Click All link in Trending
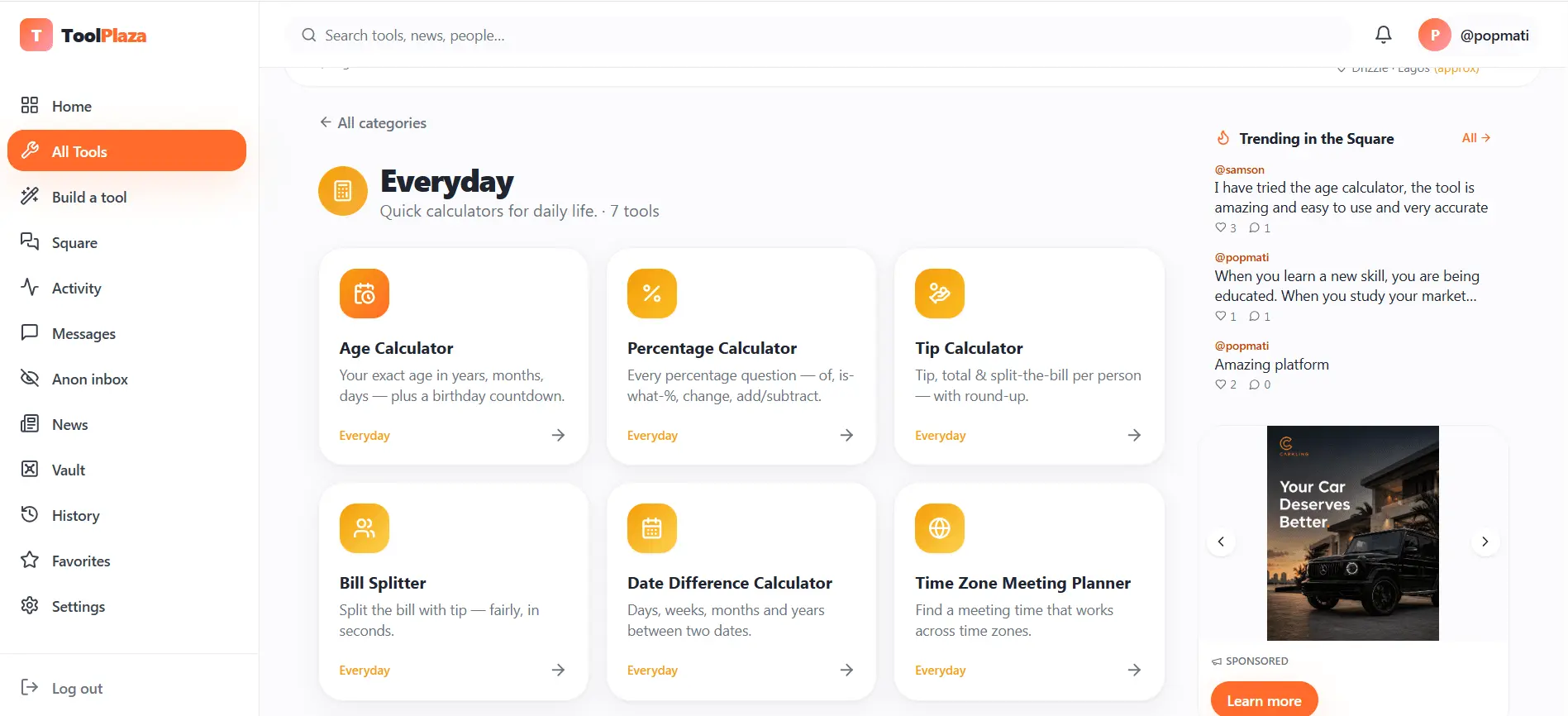This screenshot has height=716, width=1568. tap(1476, 138)
